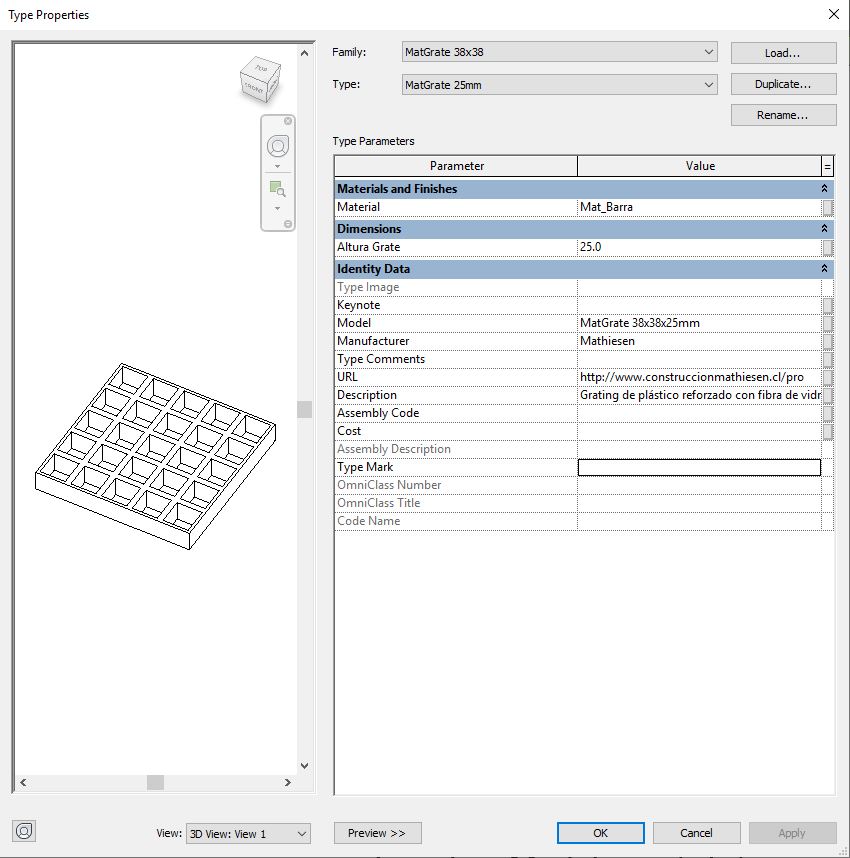Confirm changes with the OK button

point(600,833)
